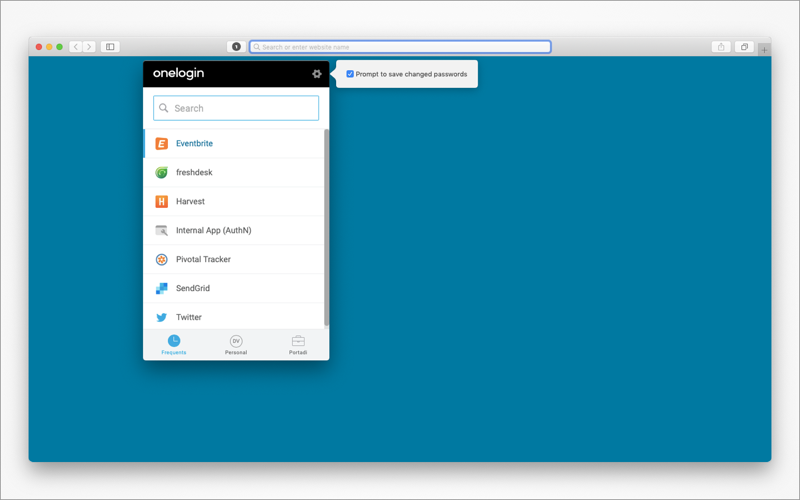800x500 pixels.
Task: Click the Pivotal Tracker icon
Action: (161, 260)
